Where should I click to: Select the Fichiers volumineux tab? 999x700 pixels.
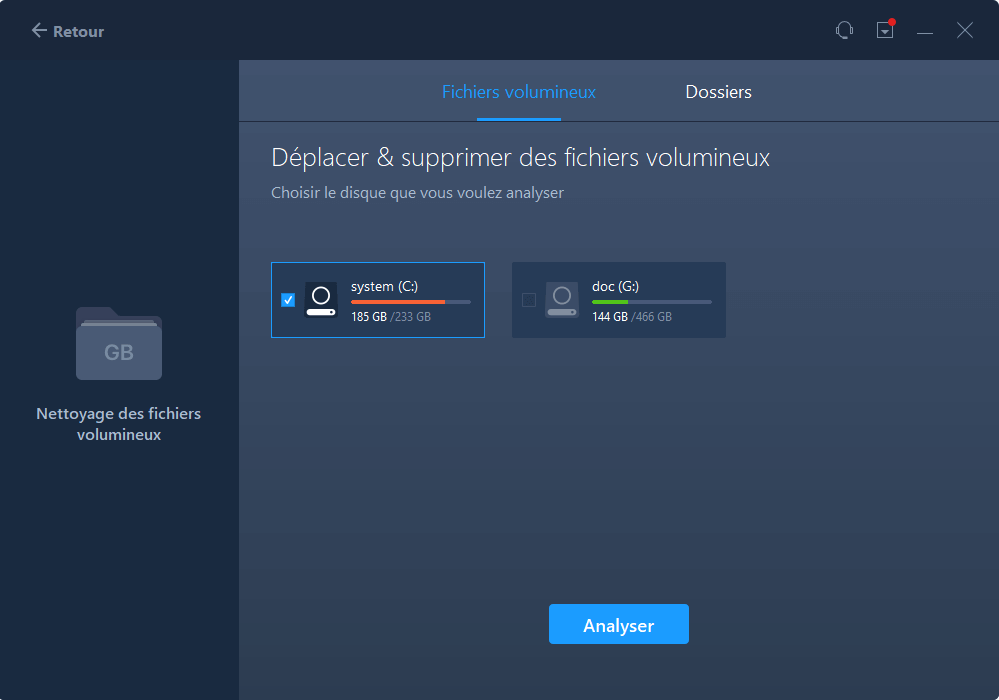pyautogui.click(x=518, y=91)
